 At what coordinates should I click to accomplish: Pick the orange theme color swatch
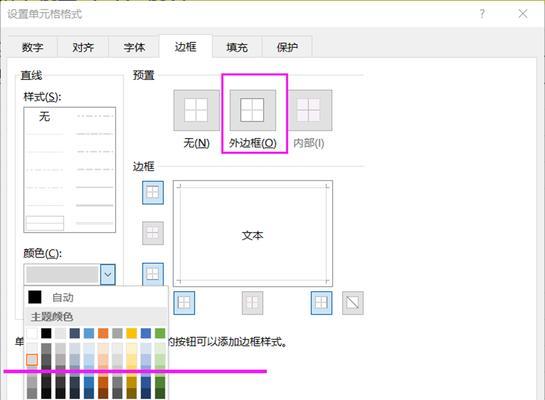pyautogui.click(x=103, y=333)
